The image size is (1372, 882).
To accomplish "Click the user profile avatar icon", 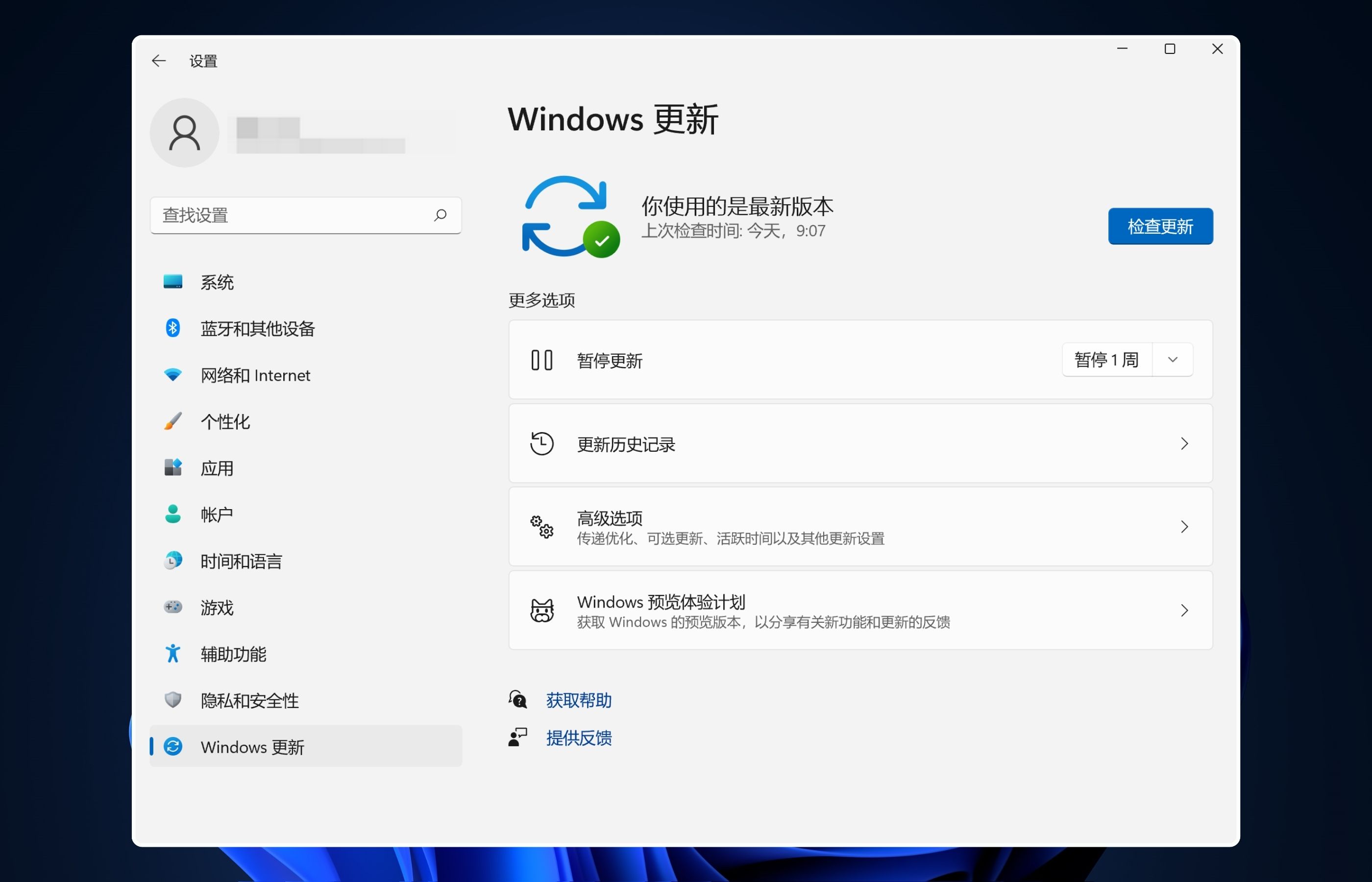I will pos(184,132).
